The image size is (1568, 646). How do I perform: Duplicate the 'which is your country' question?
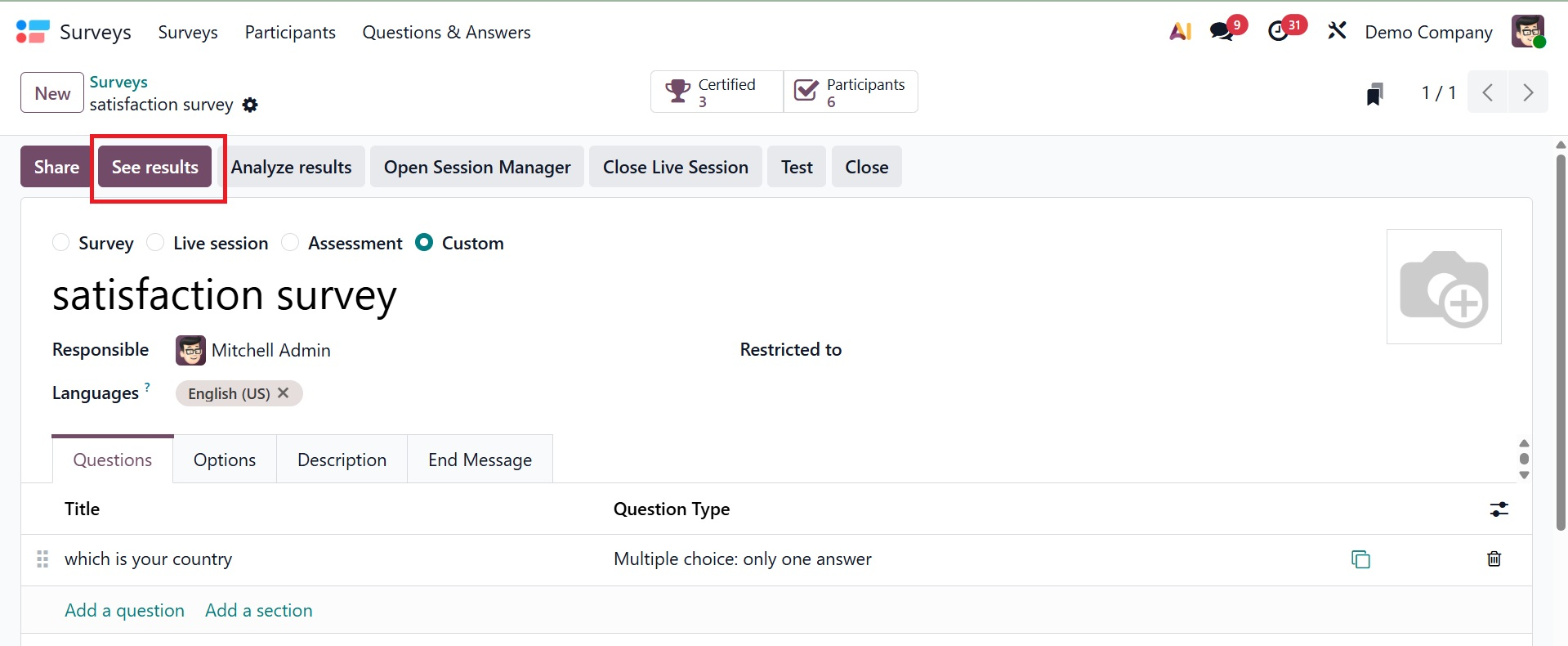[1360, 559]
